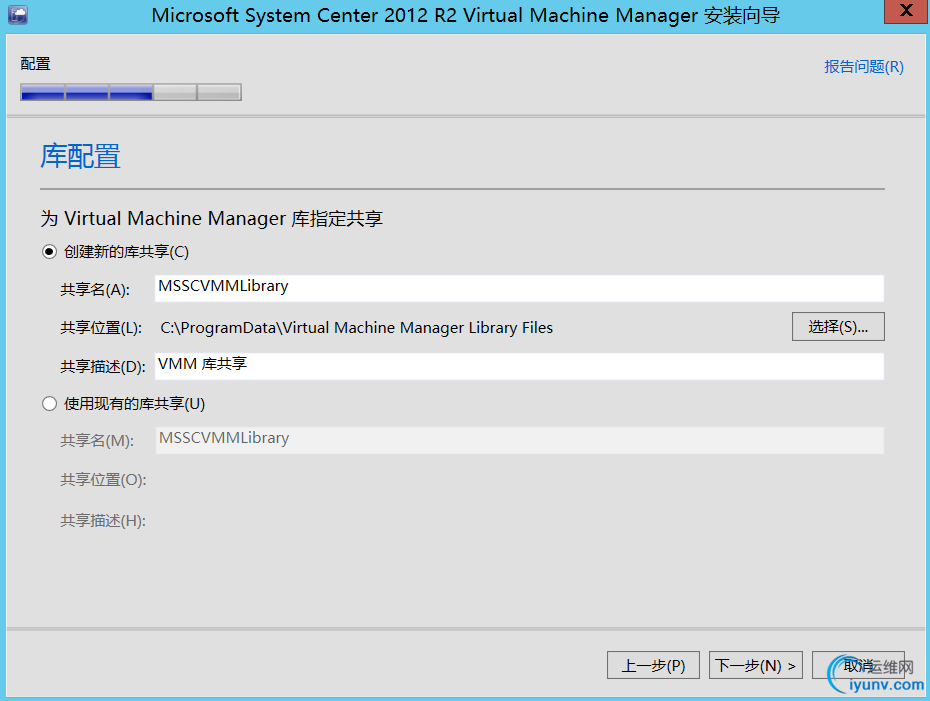
Task: Proceed with the 下一步(N) > button
Action: point(756,665)
